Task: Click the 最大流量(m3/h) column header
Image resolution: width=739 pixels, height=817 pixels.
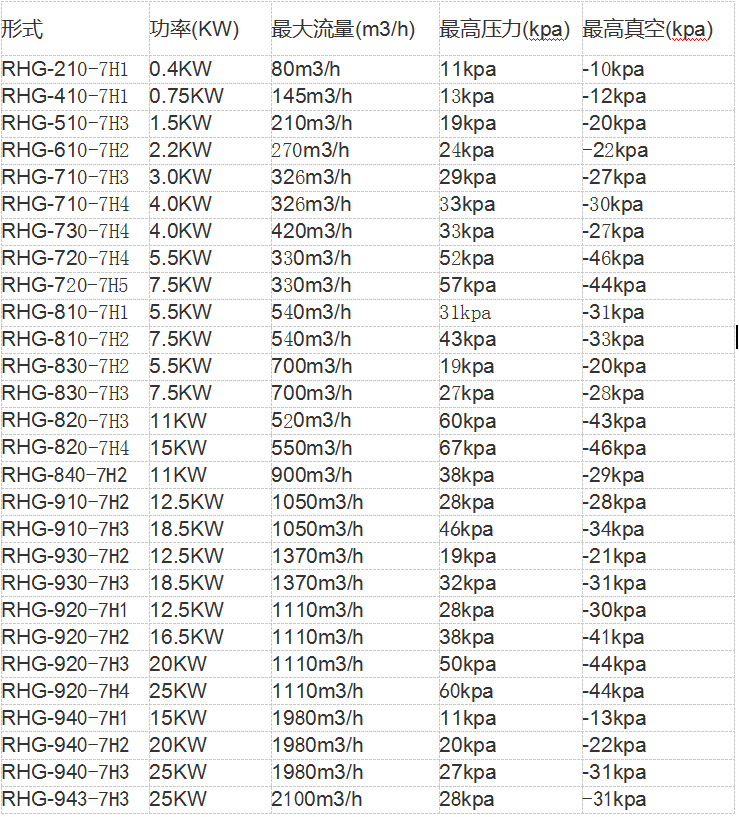Action: coord(343,30)
